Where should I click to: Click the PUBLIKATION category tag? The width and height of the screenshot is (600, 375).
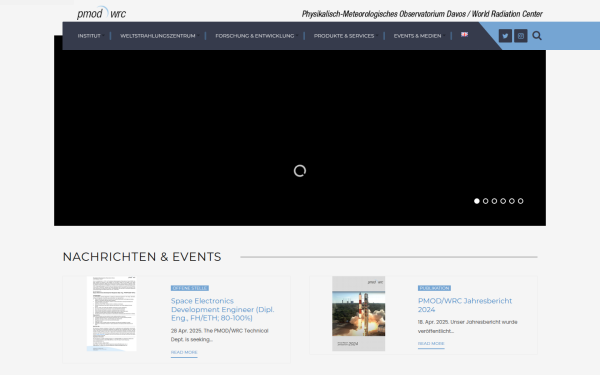click(x=434, y=288)
